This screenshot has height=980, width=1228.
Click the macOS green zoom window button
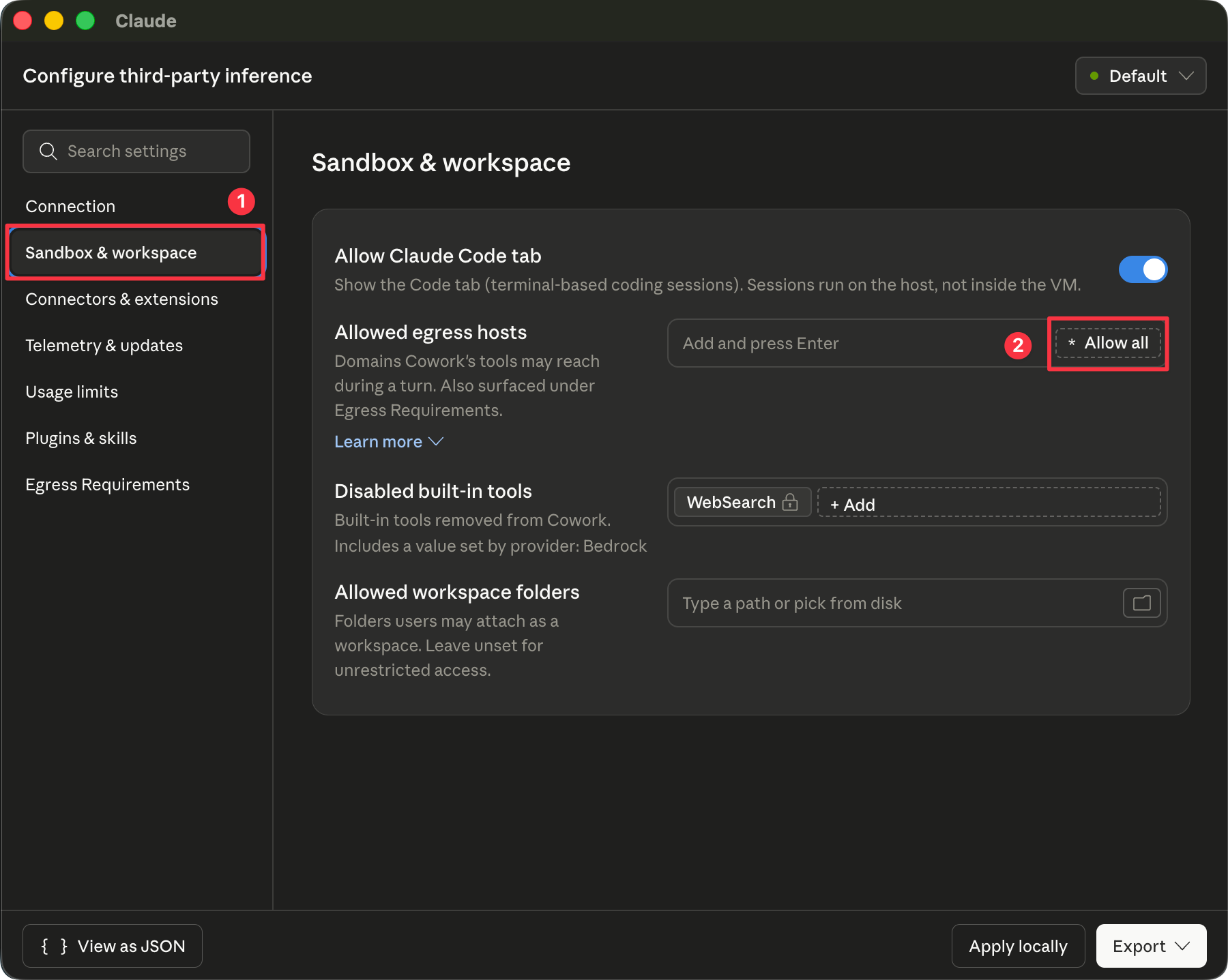[85, 20]
